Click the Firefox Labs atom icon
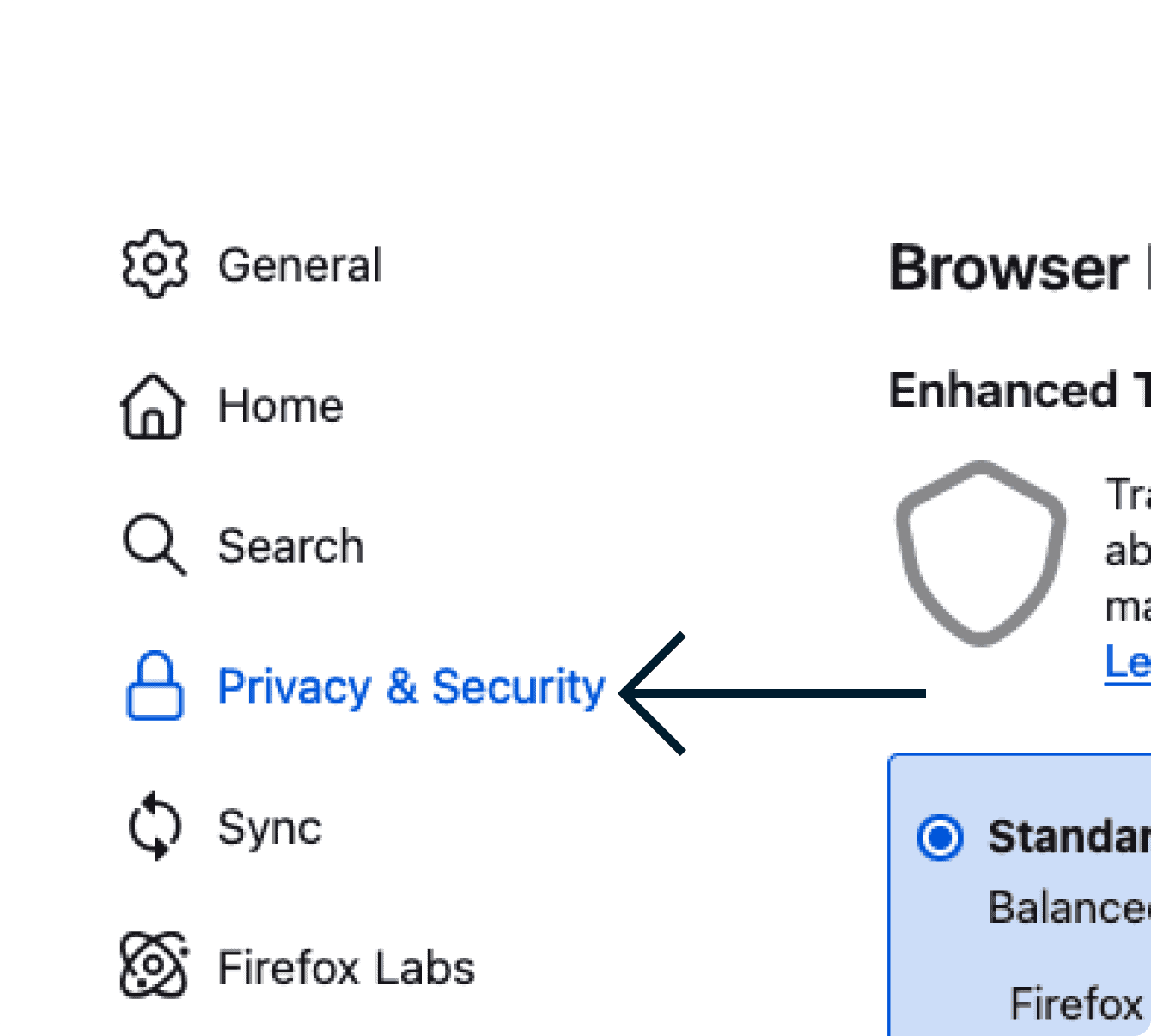Screen dimensions: 1151x1036 click(x=154, y=966)
